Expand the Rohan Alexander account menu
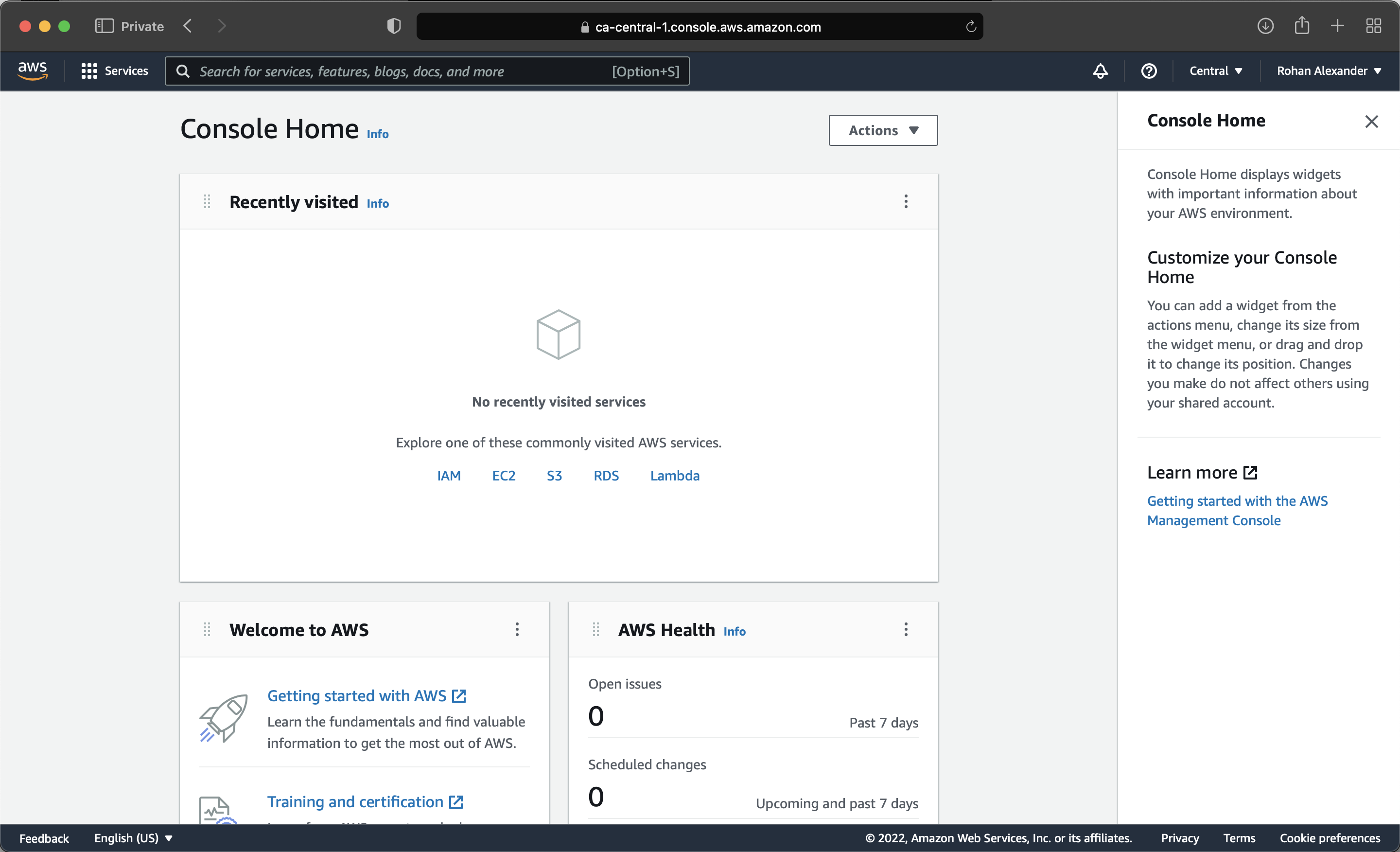 tap(1329, 71)
